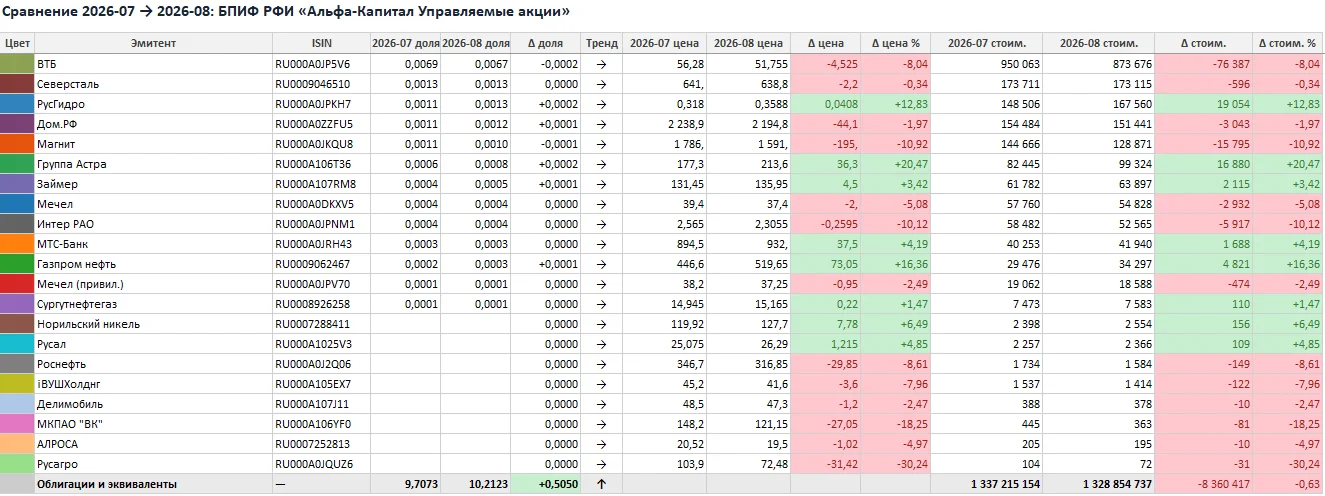Select the Облигации и эквиваленты cell
The image size is (1325, 496).
153,484
